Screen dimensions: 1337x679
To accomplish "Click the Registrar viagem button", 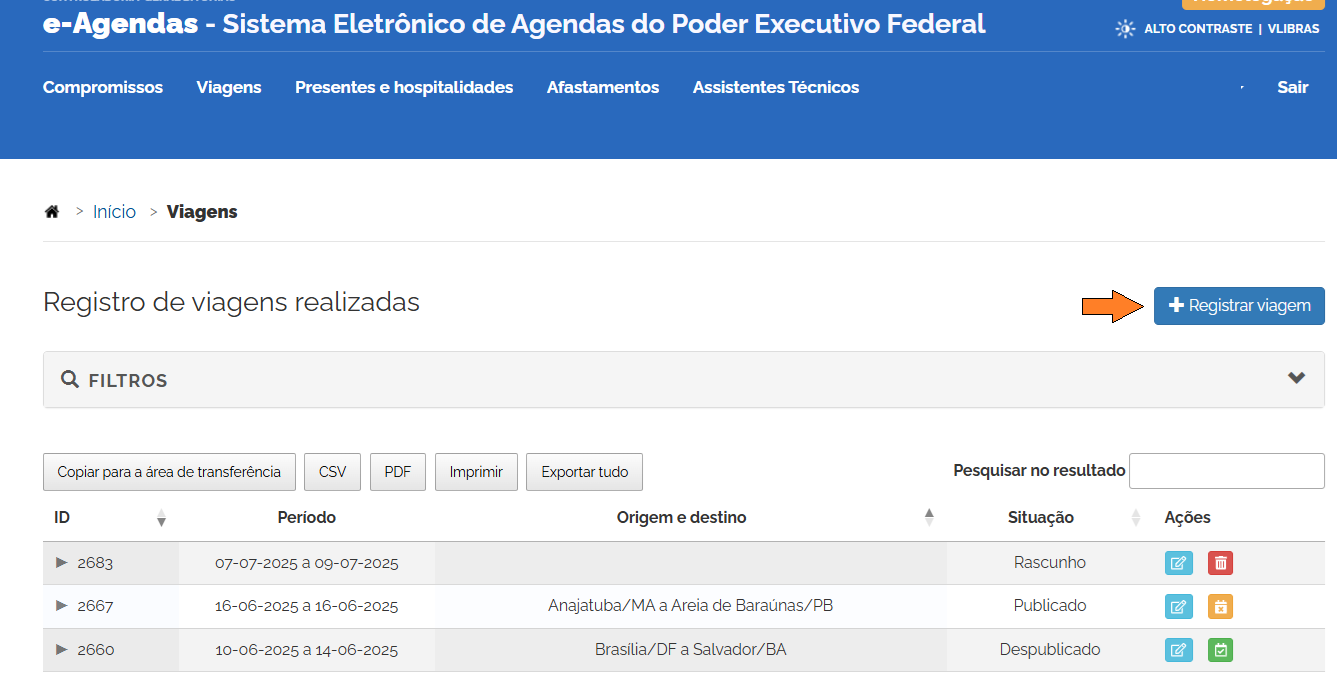I will click(x=1239, y=306).
